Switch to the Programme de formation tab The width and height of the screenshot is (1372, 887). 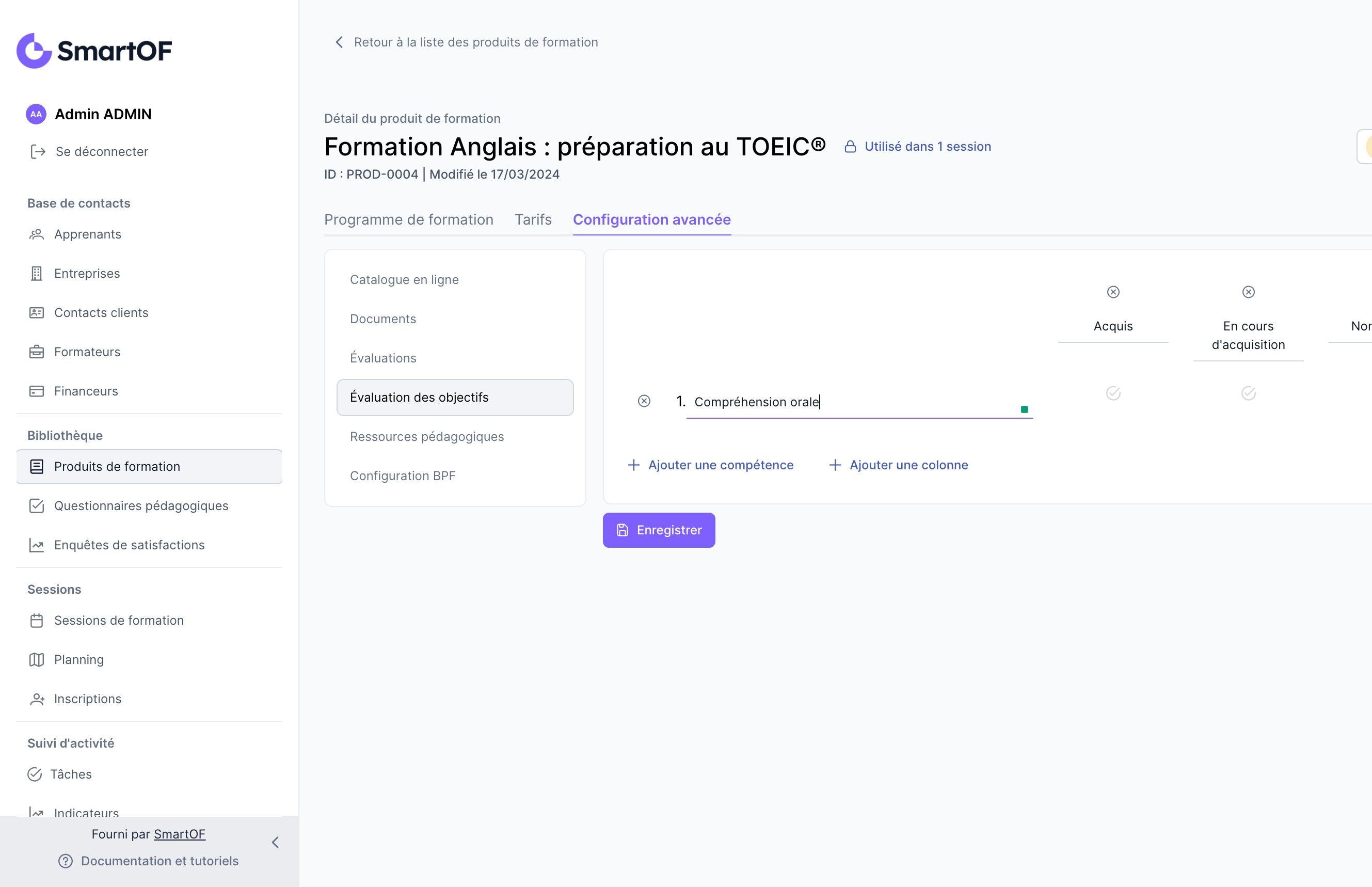(x=409, y=219)
